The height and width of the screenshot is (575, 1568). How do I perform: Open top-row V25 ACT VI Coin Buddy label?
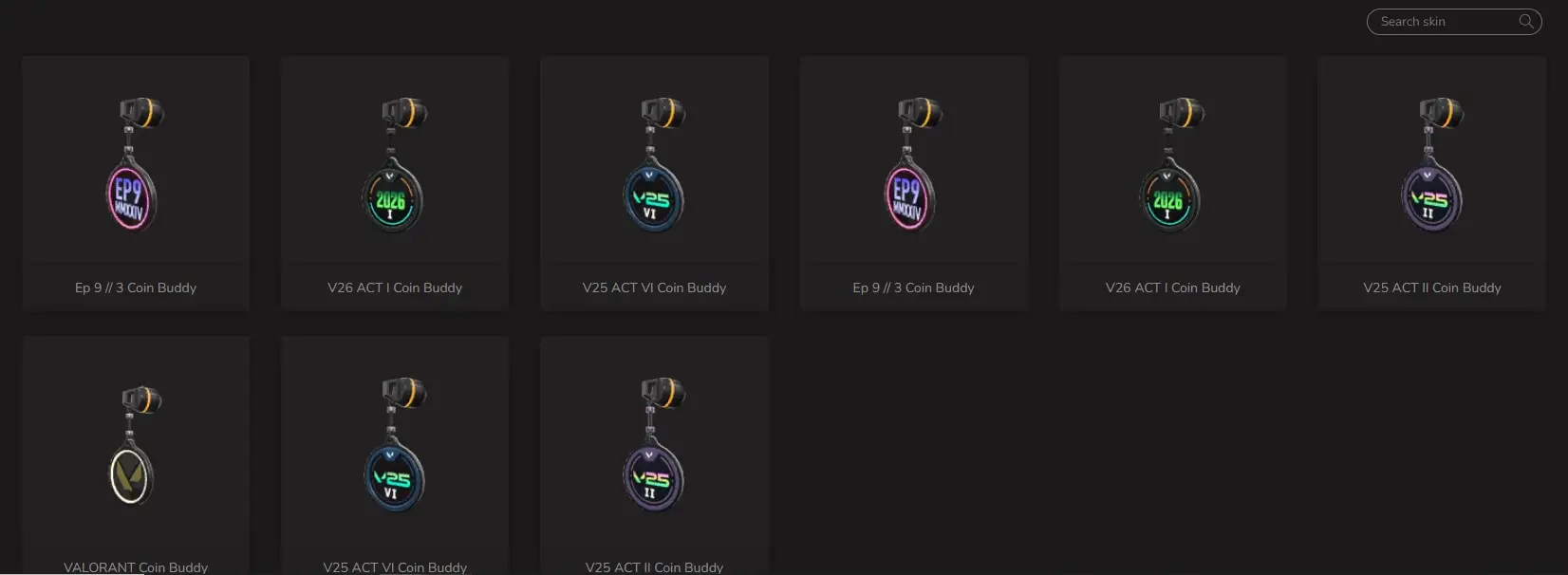tap(654, 287)
